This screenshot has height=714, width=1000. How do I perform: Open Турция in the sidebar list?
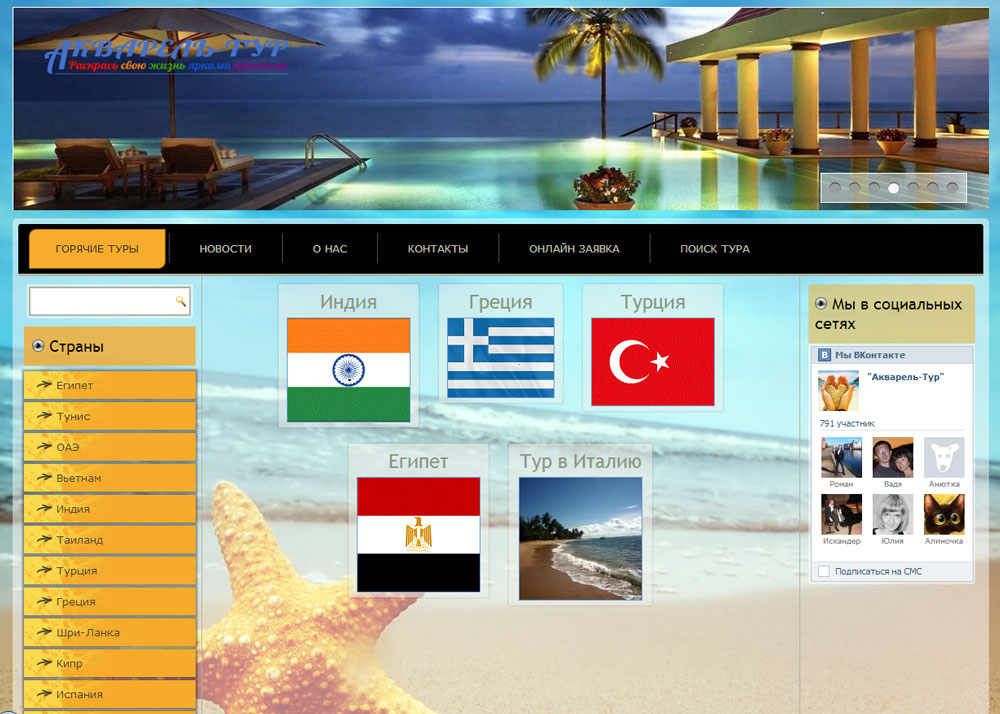pyautogui.click(x=110, y=571)
